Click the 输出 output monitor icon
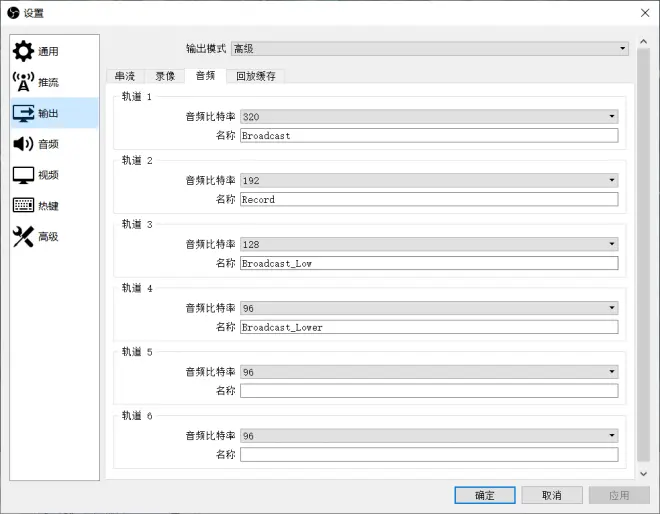Viewport: 660px width, 514px height. (23, 113)
